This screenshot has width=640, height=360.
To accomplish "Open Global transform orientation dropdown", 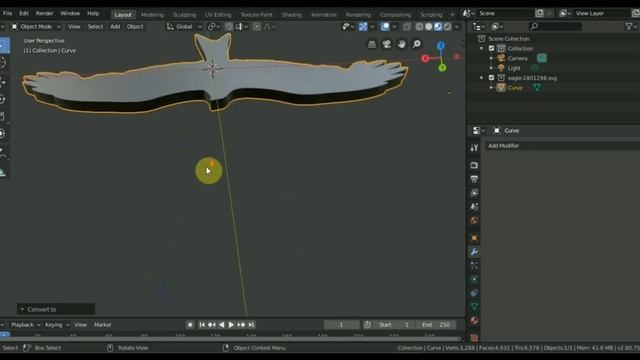I will coord(184,27).
